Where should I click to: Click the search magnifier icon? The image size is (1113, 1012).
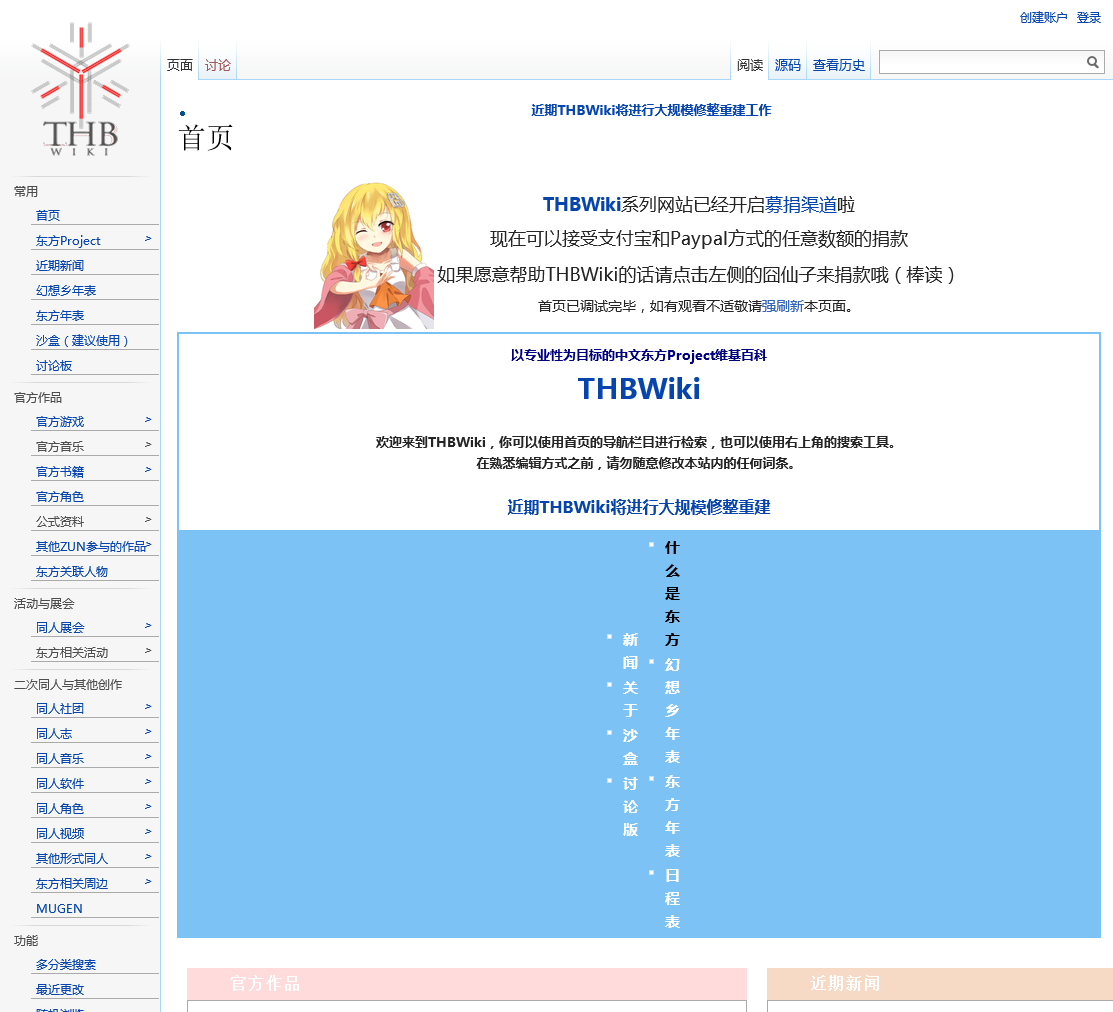(1092, 62)
